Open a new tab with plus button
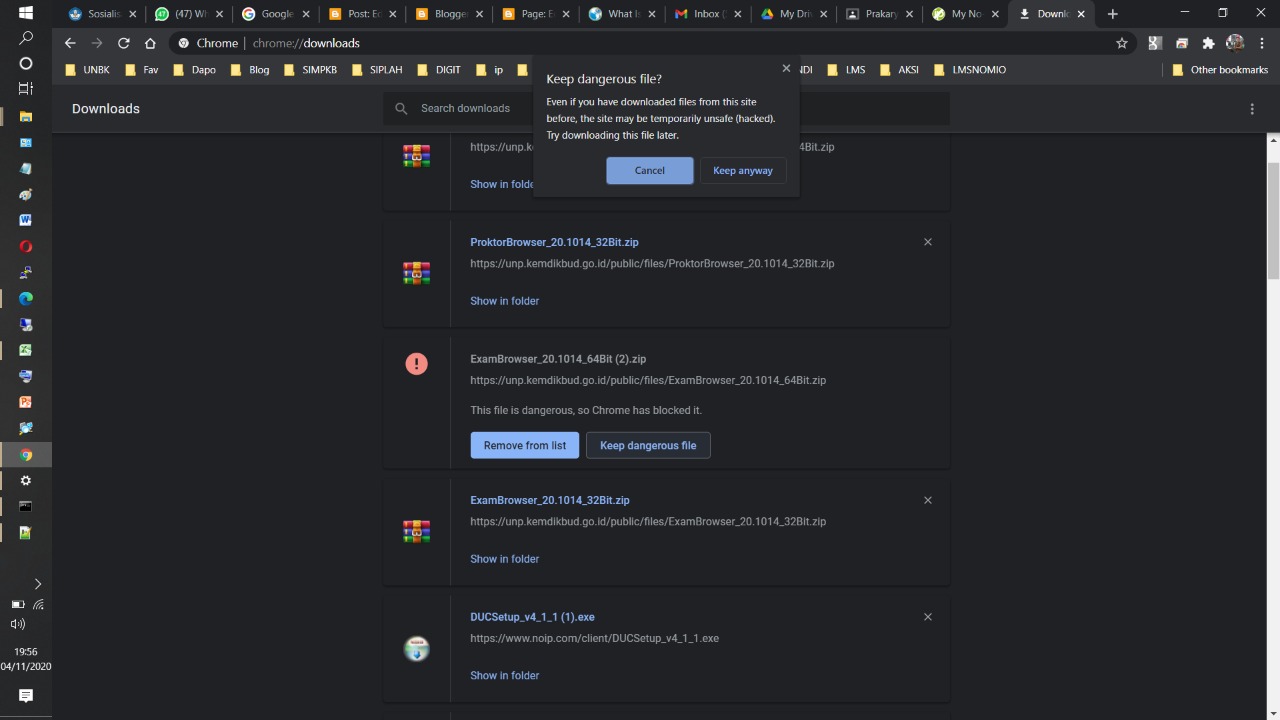The image size is (1280, 720). coord(1112,14)
